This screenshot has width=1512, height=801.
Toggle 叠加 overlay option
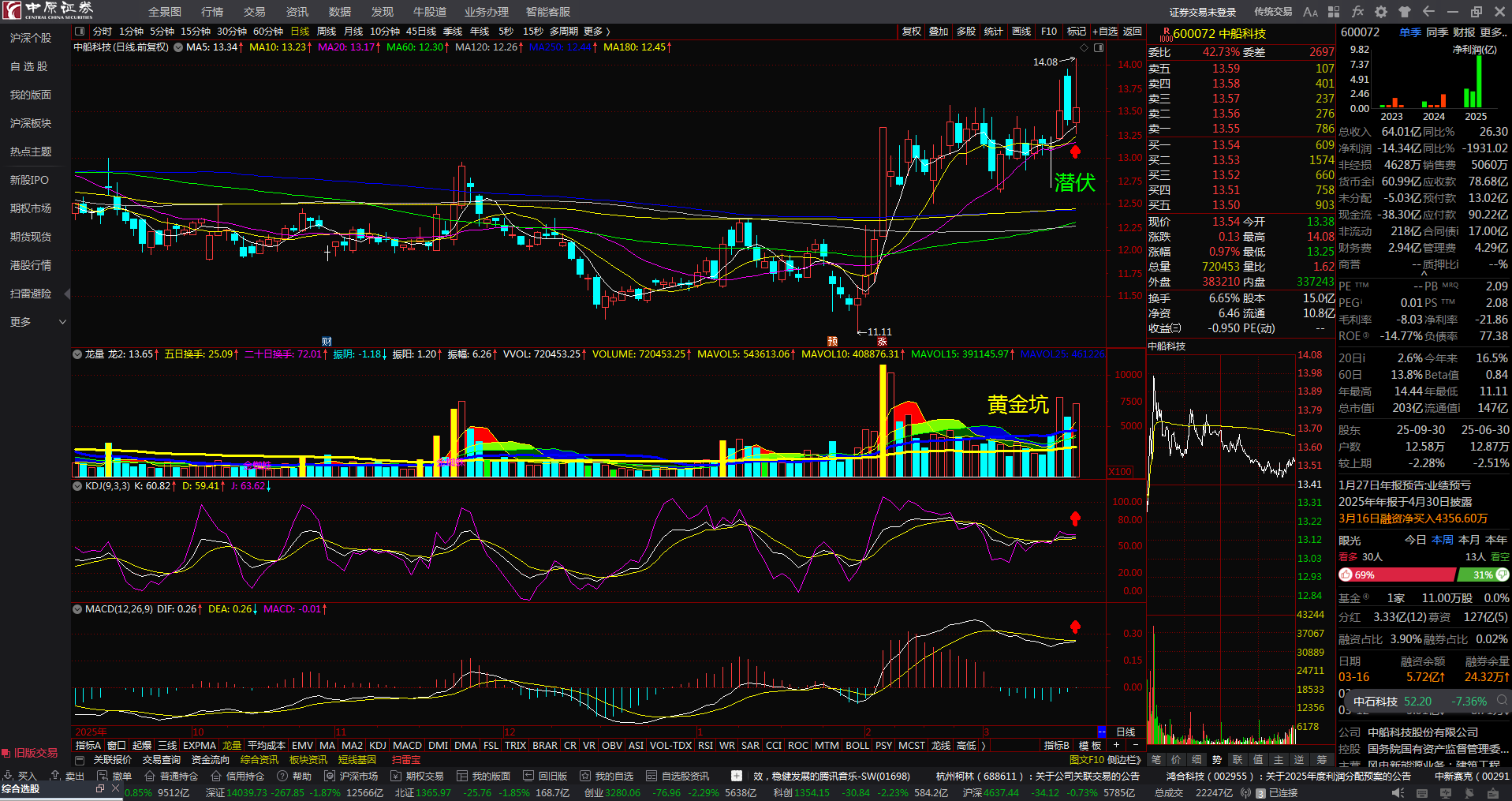[x=939, y=32]
